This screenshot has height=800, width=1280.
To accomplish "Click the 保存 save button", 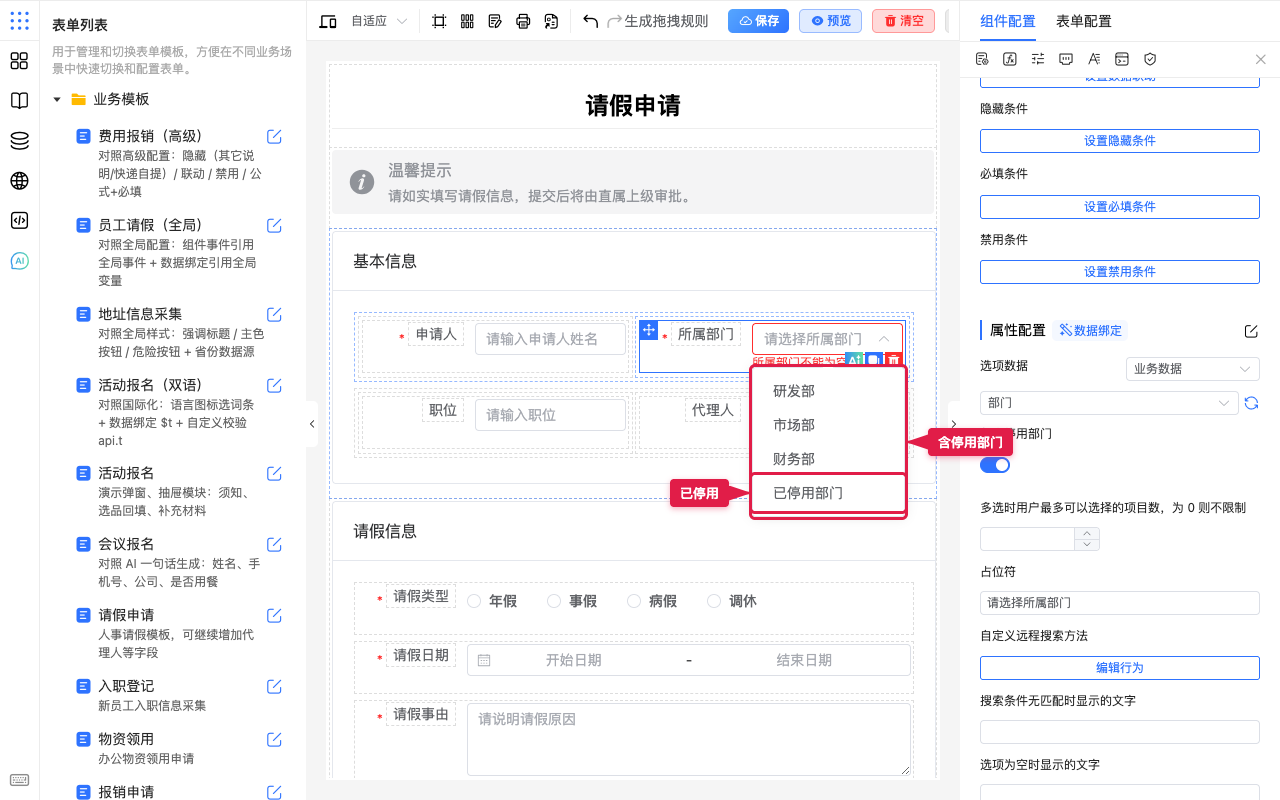I will tap(758, 21).
